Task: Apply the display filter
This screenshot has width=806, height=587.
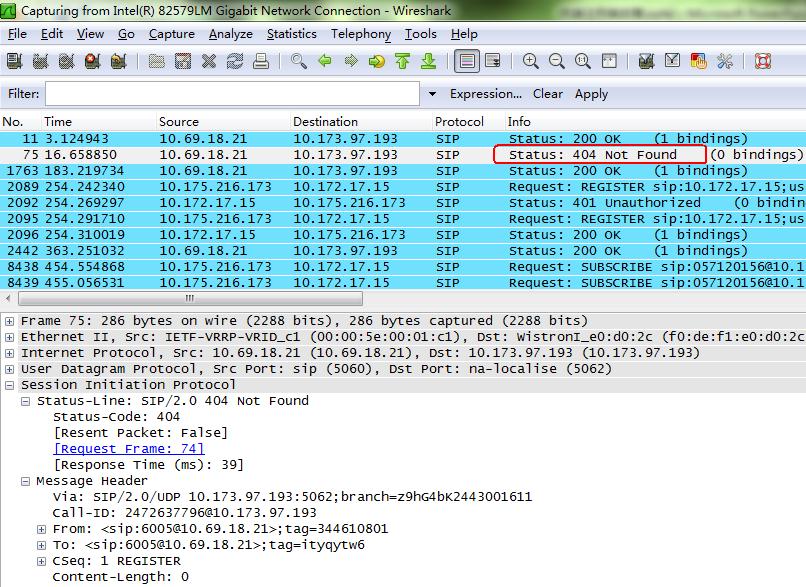Action: (x=591, y=94)
